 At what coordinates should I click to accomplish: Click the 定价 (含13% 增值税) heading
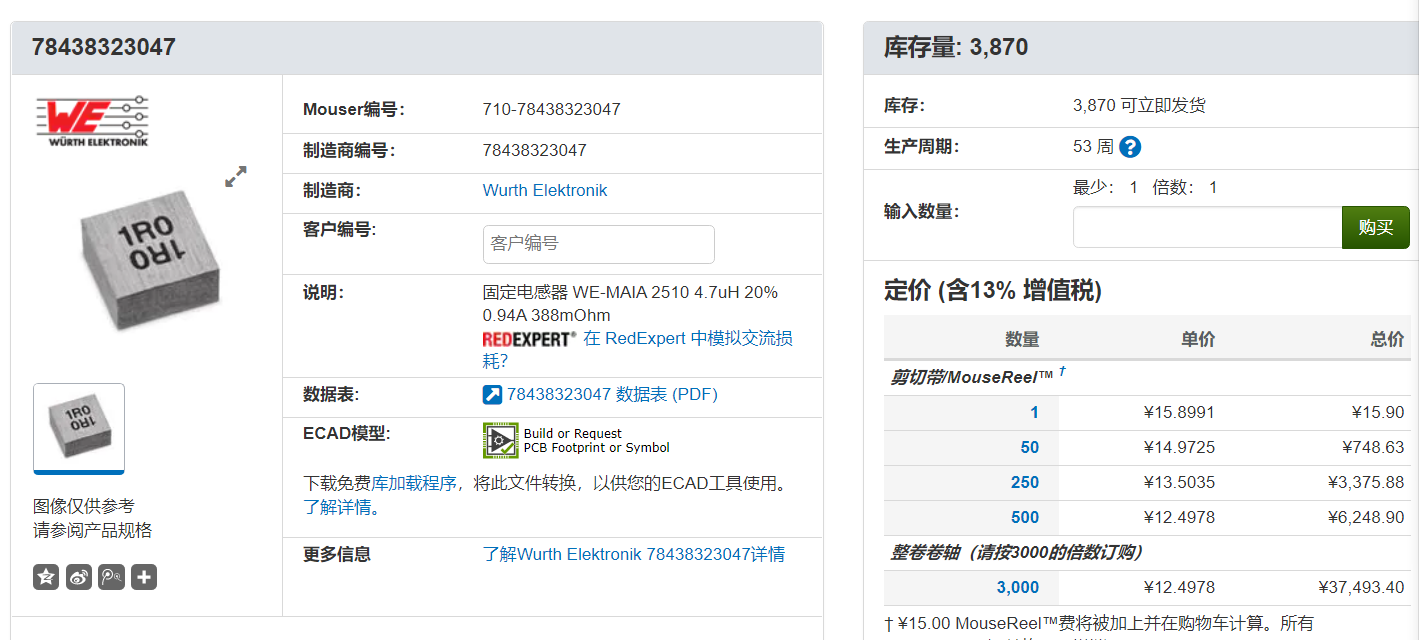(993, 290)
